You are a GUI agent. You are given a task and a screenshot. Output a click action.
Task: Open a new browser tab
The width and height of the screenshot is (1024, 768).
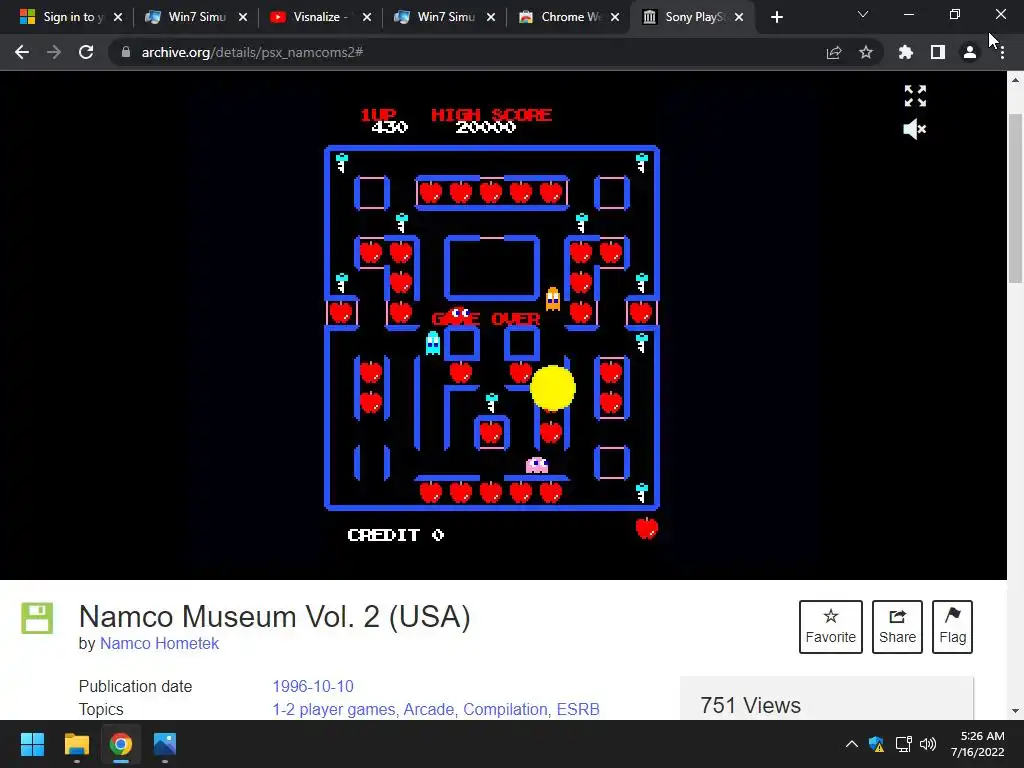click(776, 17)
